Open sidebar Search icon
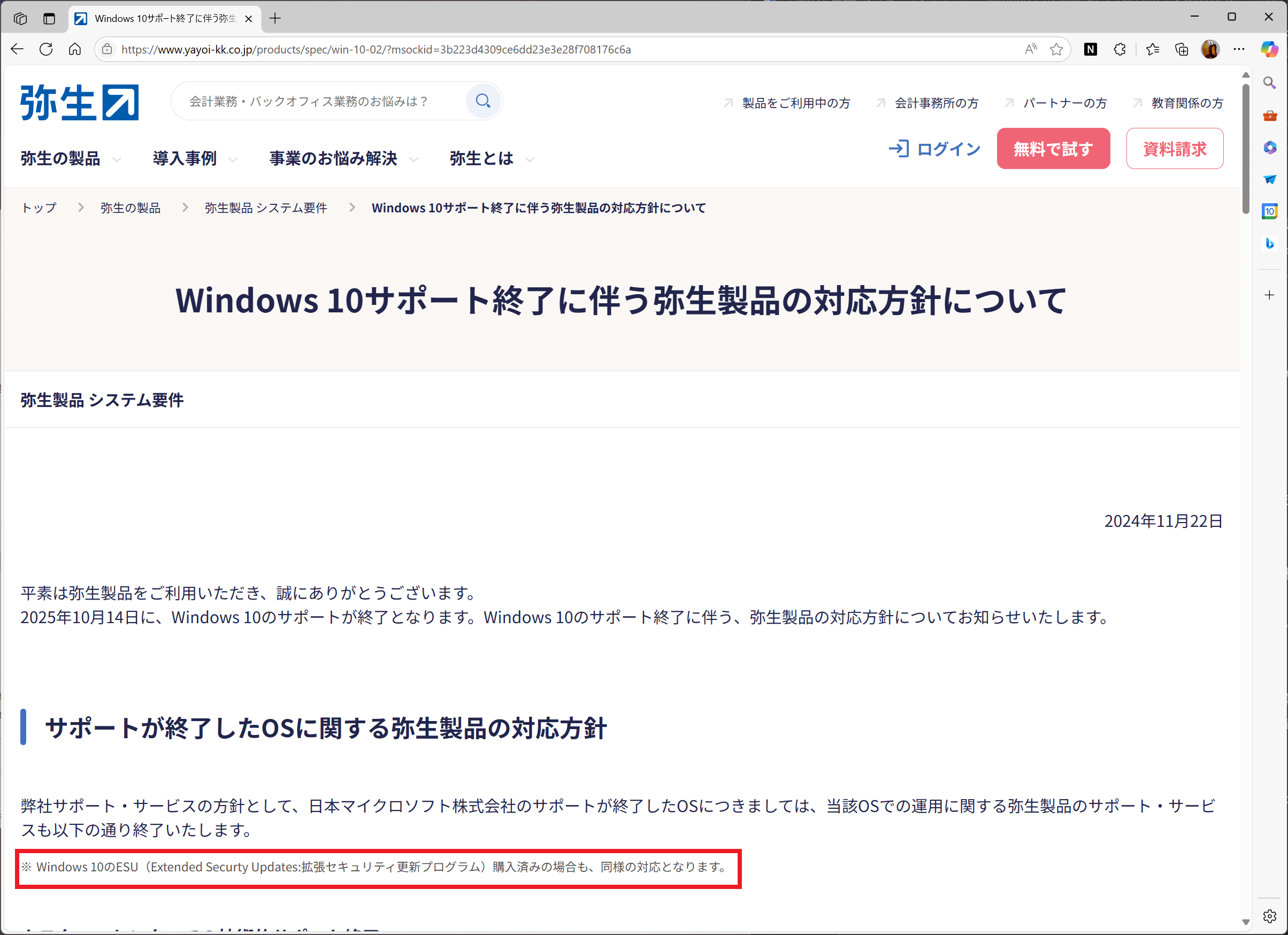1288x935 pixels. (1269, 83)
